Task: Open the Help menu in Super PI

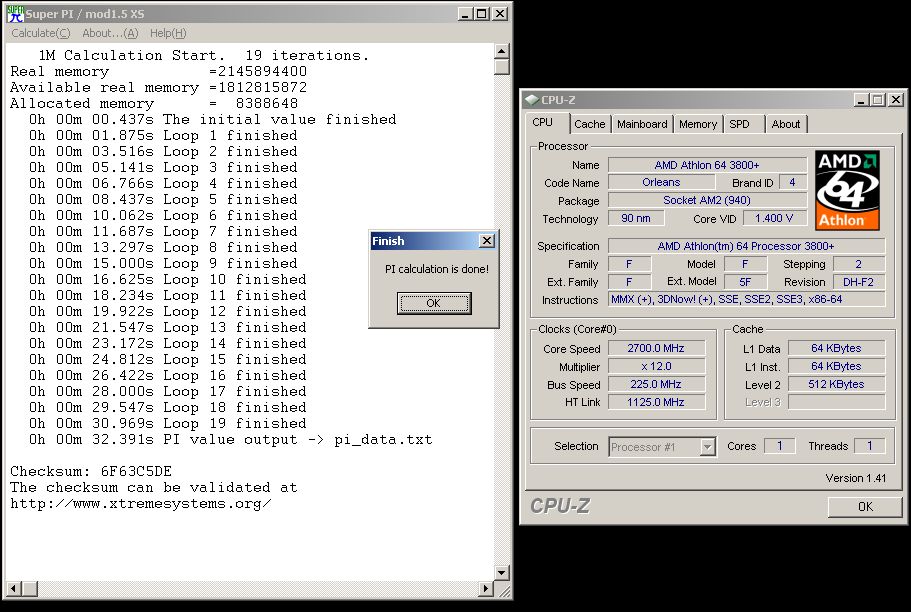Action: pos(168,33)
